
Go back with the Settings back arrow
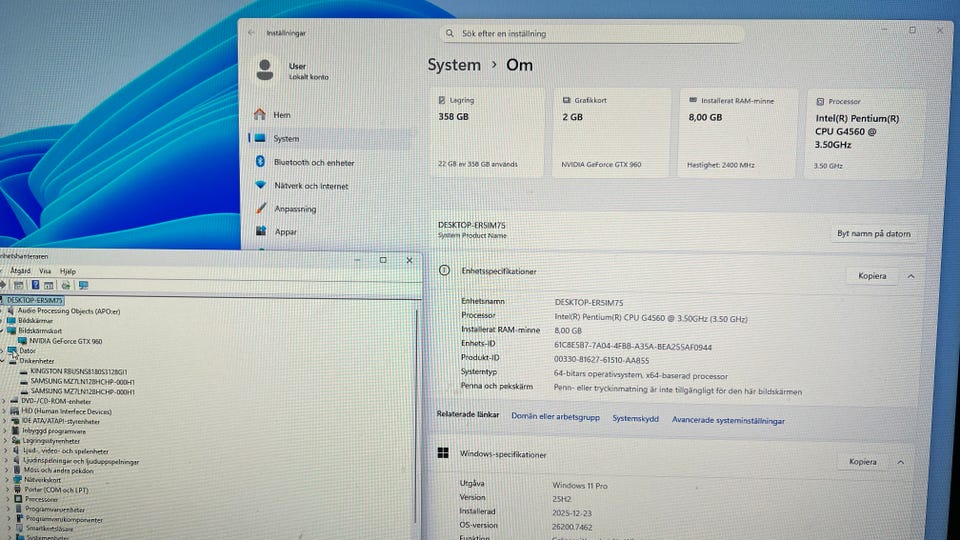coord(251,32)
